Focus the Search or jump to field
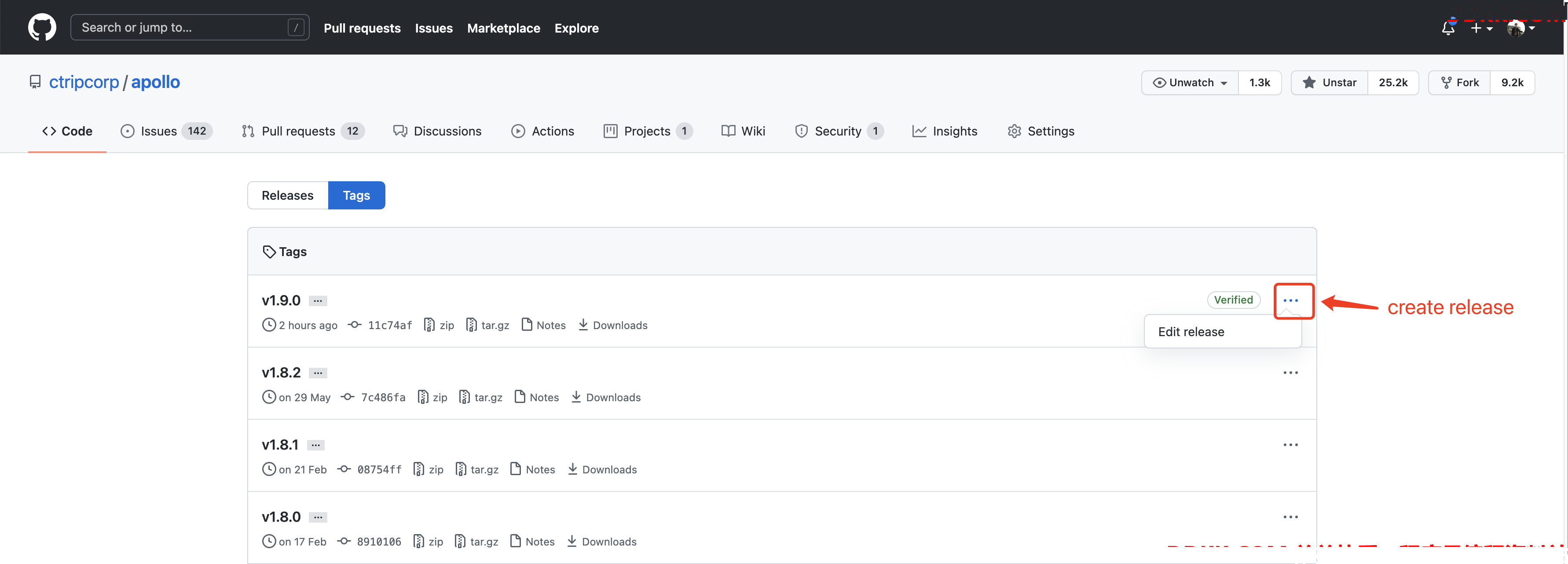The image size is (1568, 564). click(189, 27)
